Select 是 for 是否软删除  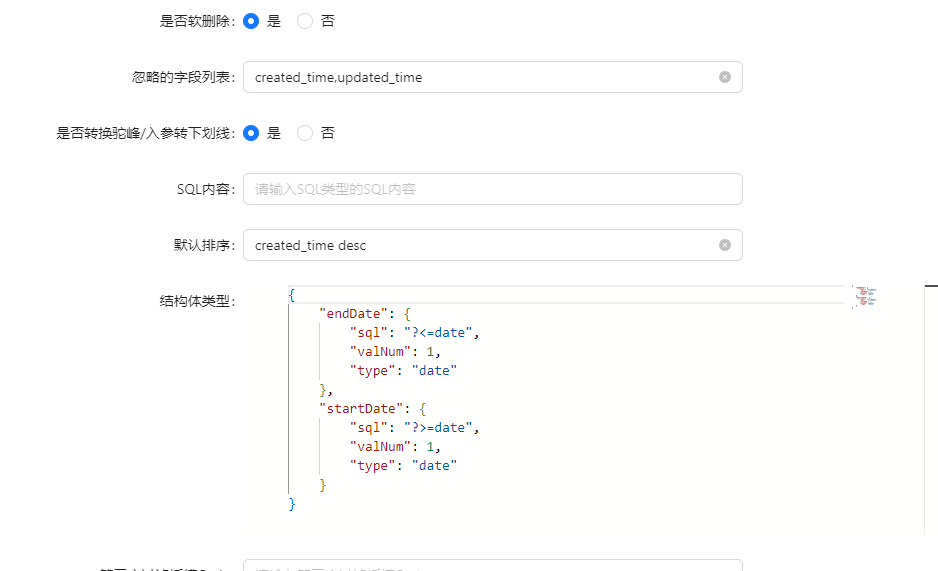[x=251, y=21]
